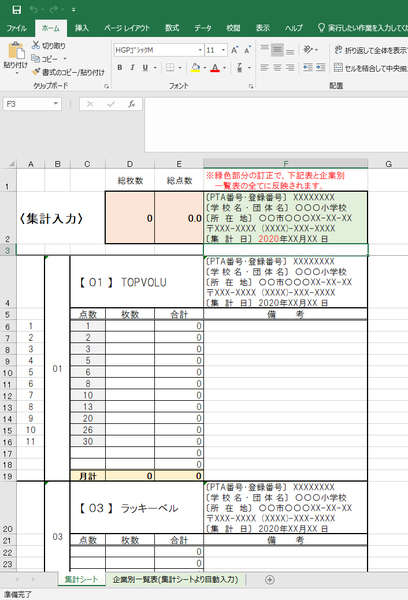Image resolution: width=408 pixels, height=600 pixels.
Task: Add a new sheet with plus button
Action: click(x=270, y=580)
